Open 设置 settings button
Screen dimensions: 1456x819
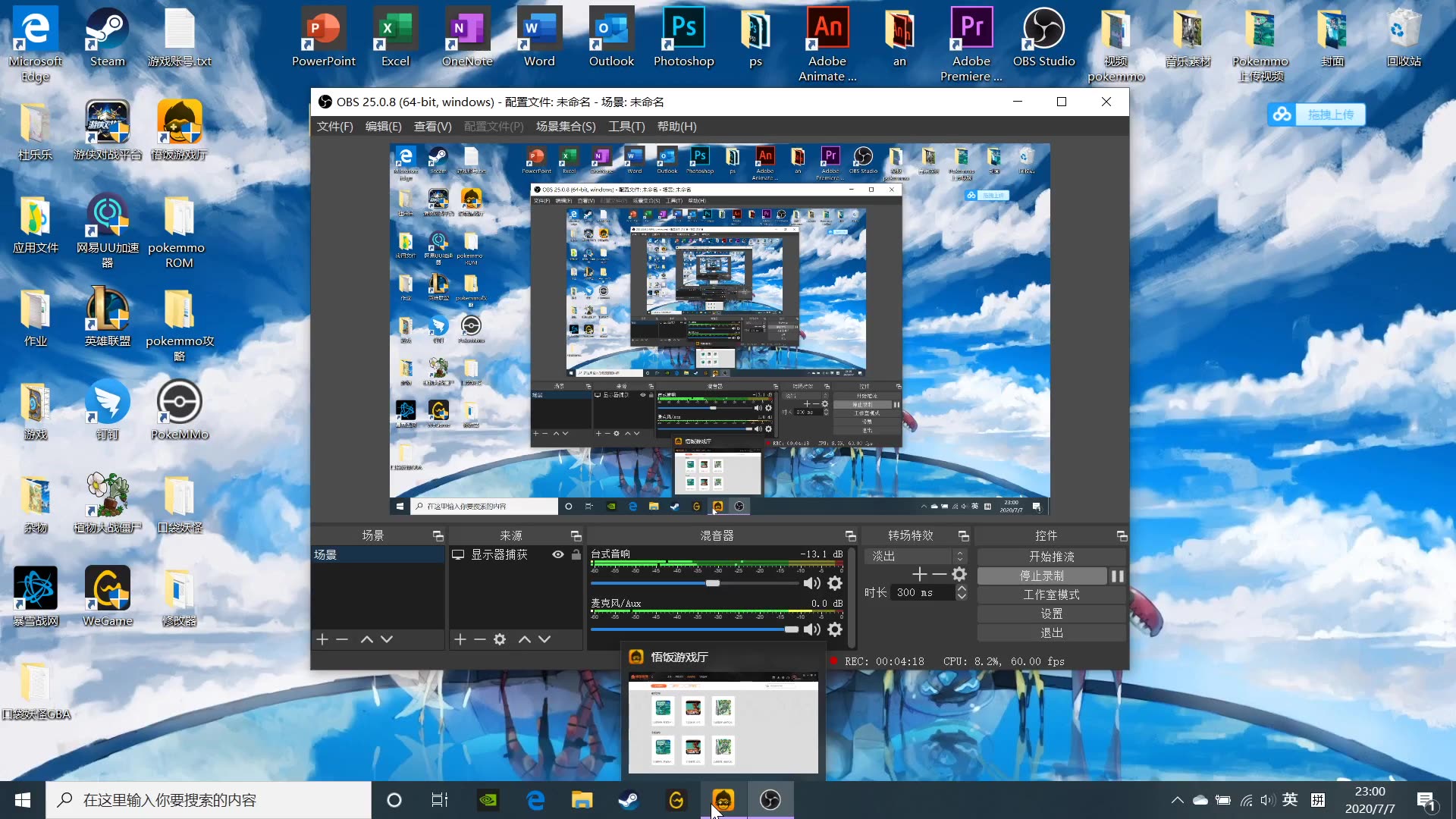pyautogui.click(x=1051, y=613)
